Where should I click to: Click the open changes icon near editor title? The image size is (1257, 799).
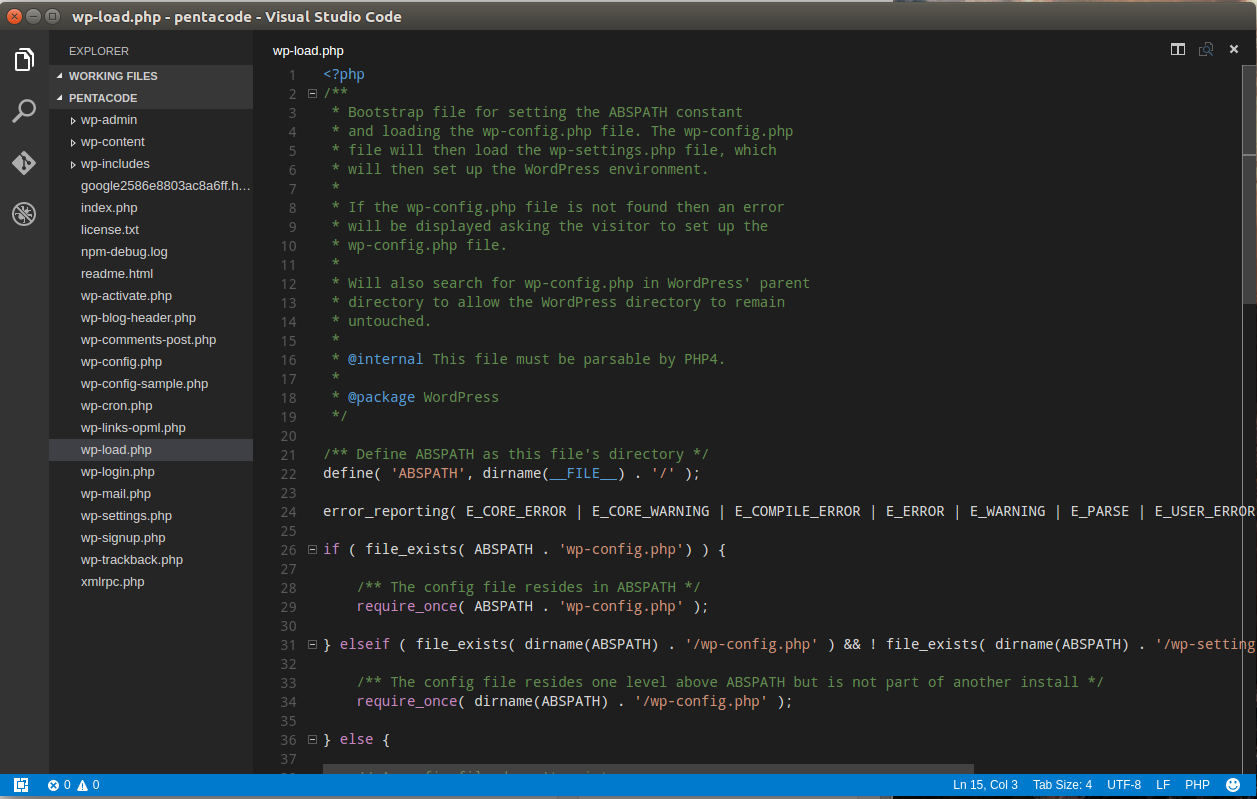click(x=1206, y=49)
